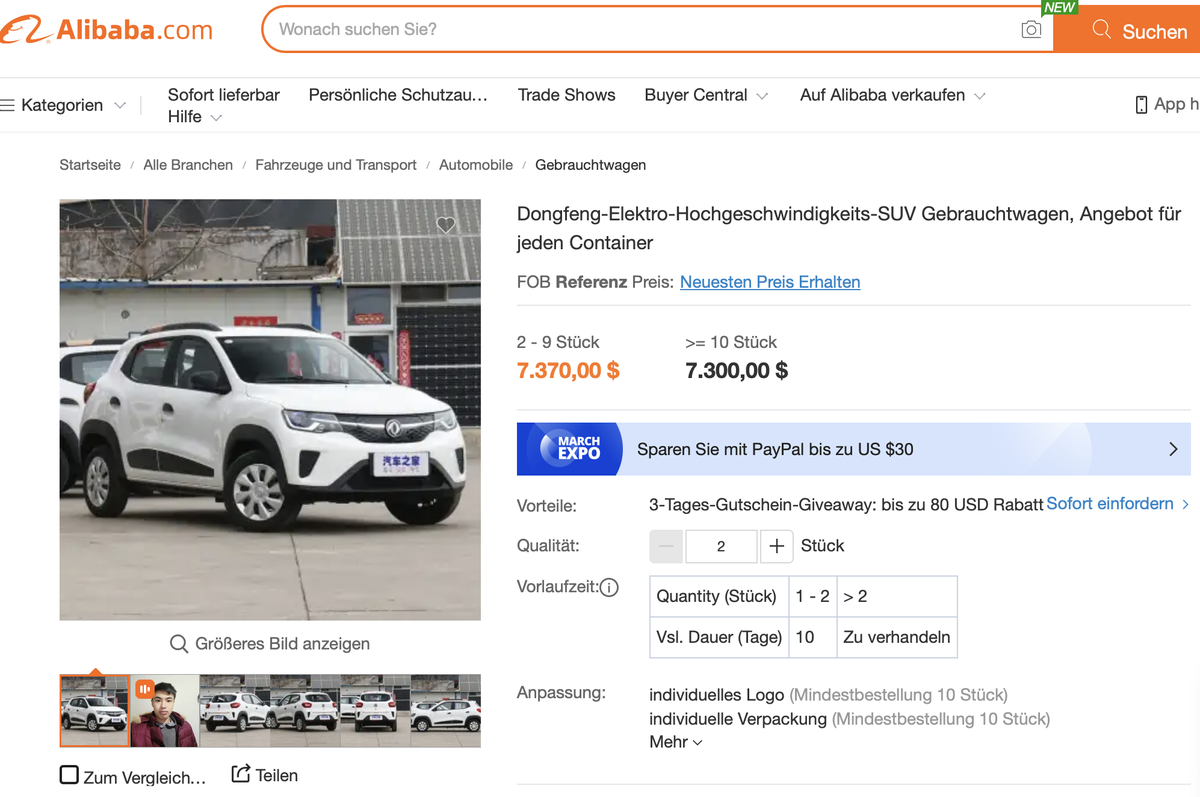Select the first car thumbnail
1200x797 pixels.
pos(95,711)
